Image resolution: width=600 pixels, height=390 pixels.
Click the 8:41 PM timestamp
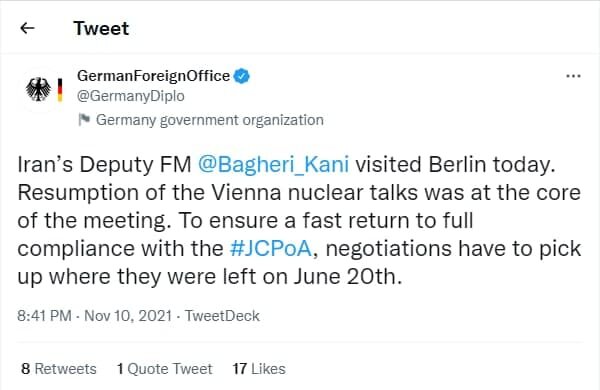(x=44, y=316)
